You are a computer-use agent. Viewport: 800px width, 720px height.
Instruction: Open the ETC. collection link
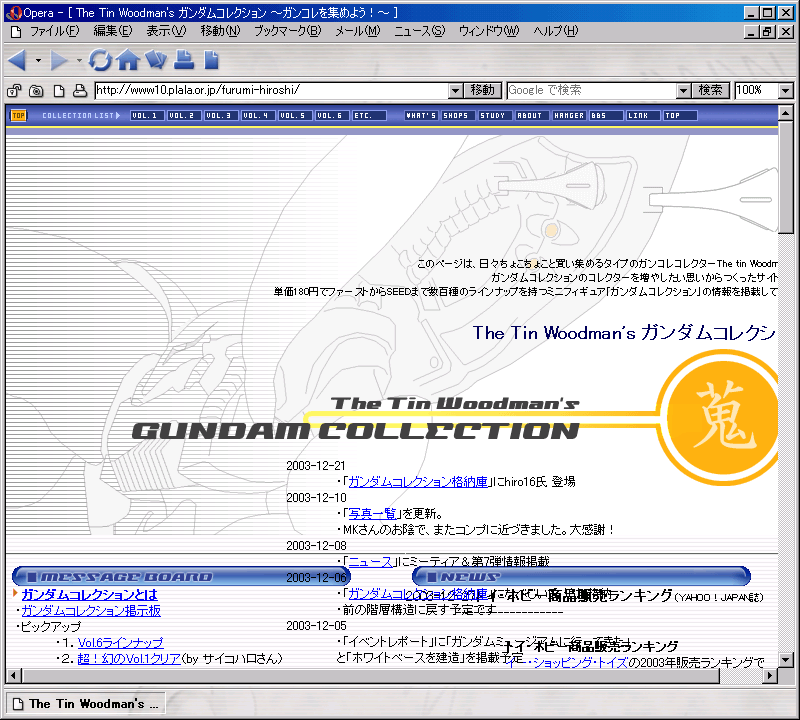369,116
